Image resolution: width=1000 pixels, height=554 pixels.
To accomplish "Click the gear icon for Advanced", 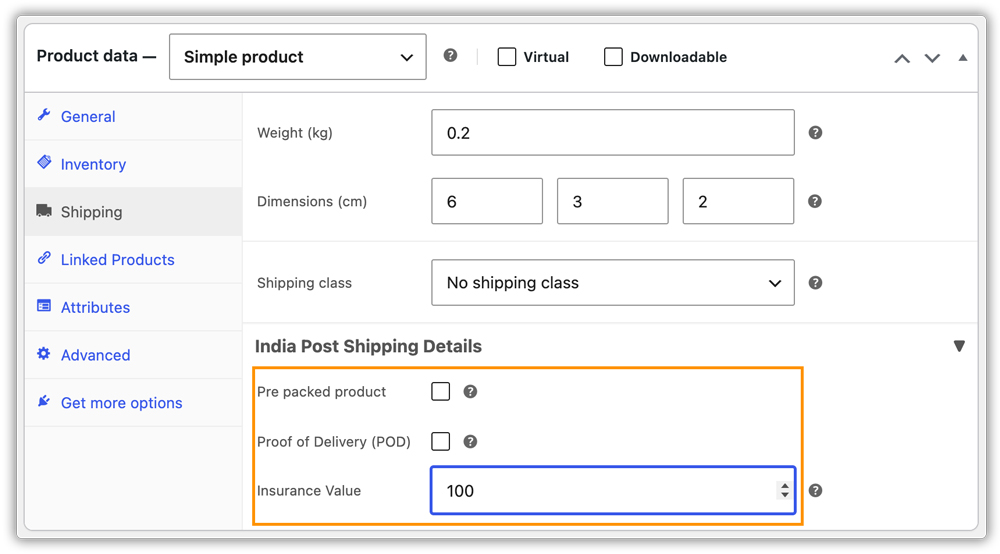I will (x=43, y=353).
